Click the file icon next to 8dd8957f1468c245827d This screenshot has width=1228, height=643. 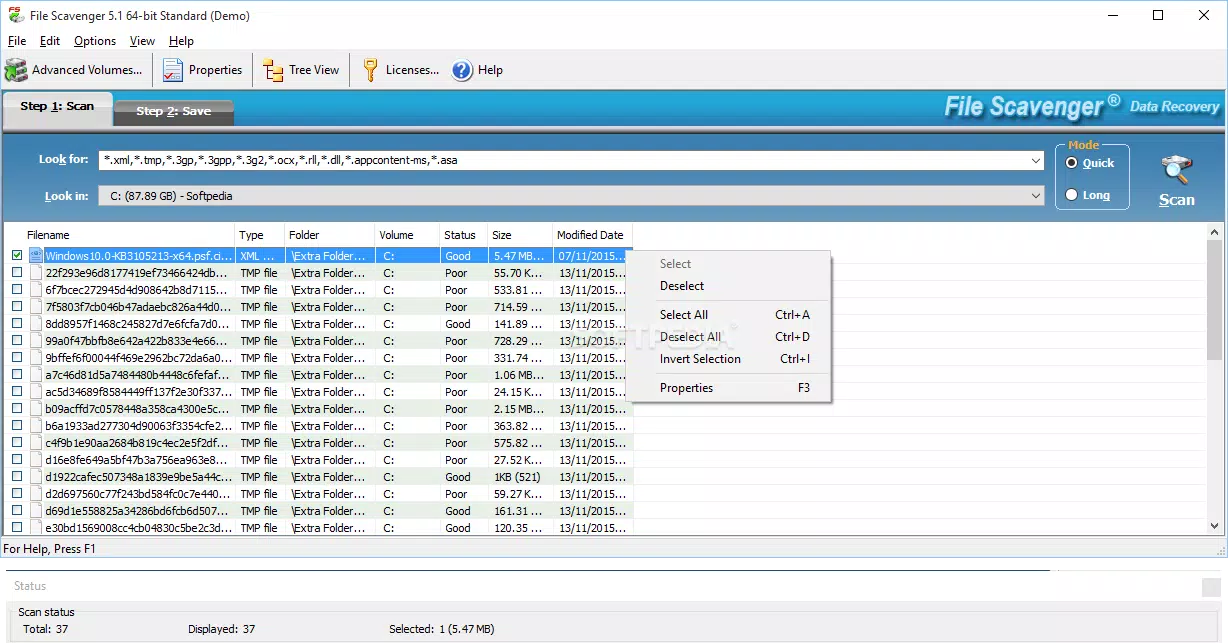coord(36,324)
